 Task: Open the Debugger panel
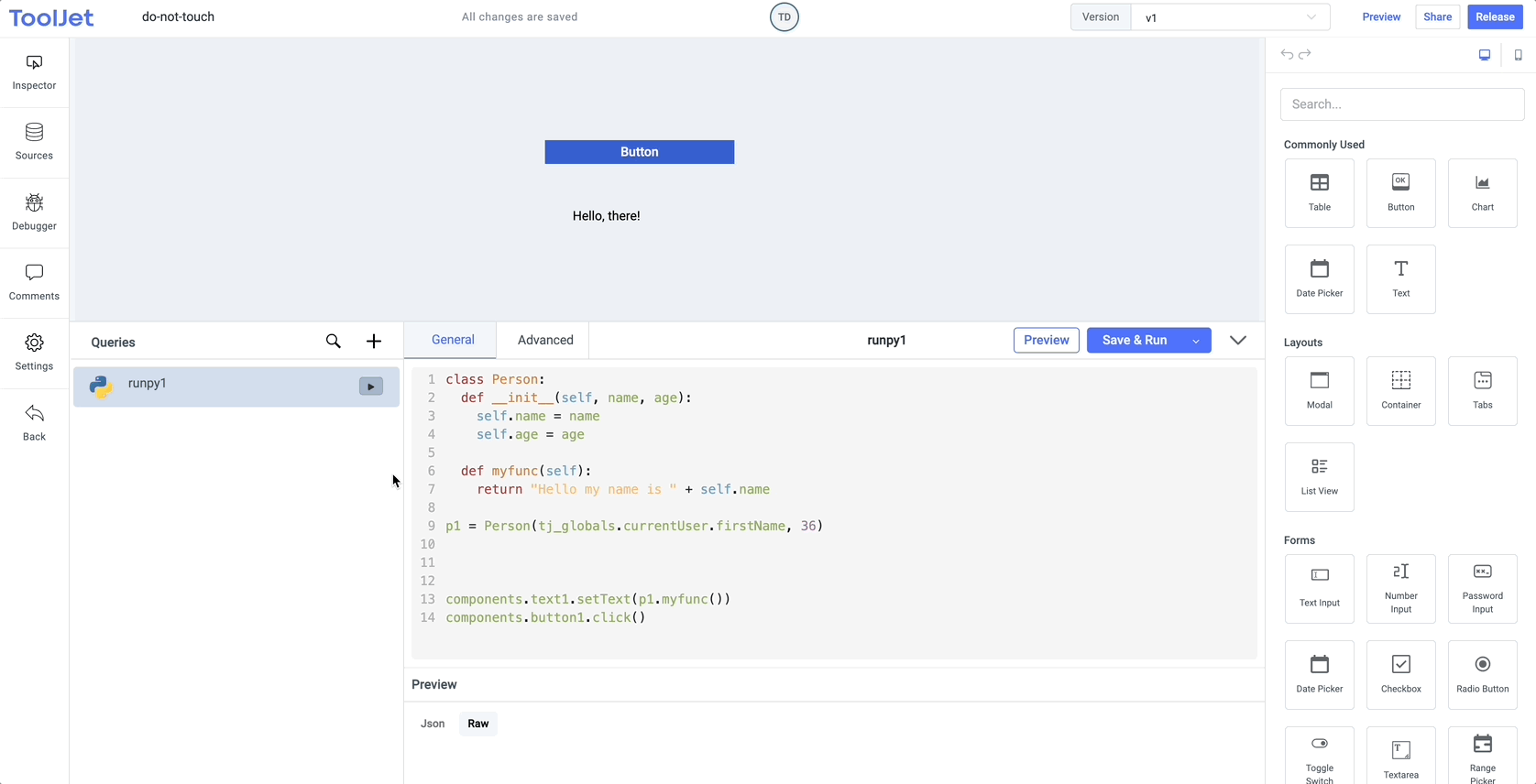click(x=34, y=212)
